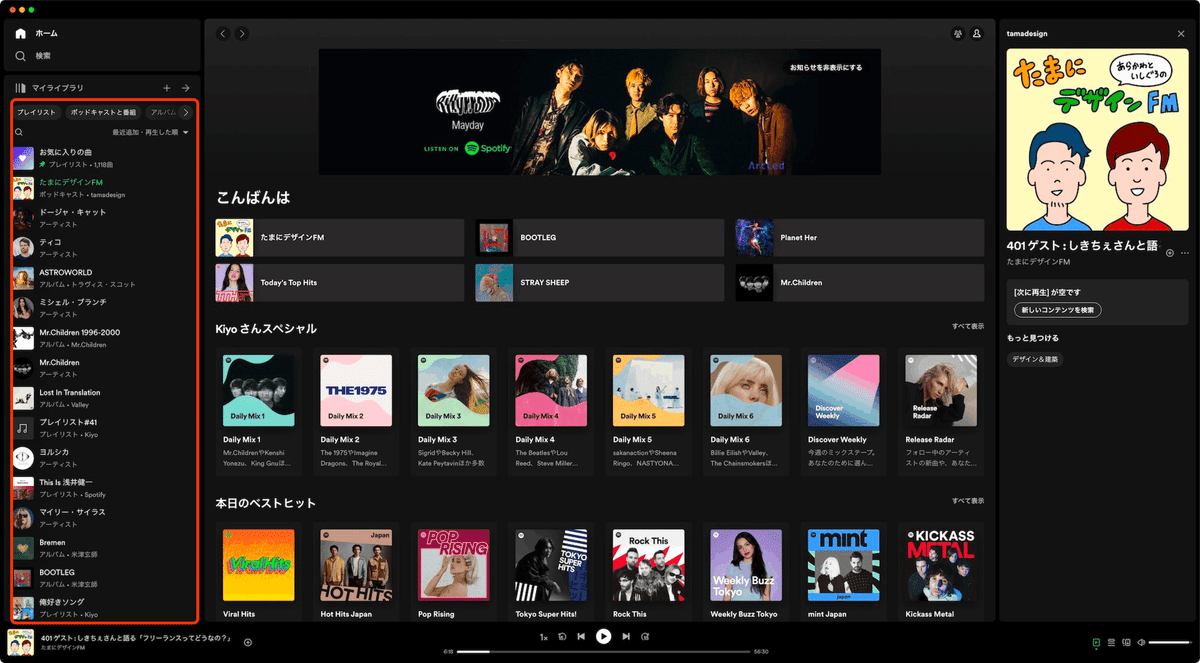1200x663 pixels.
Task: Open Bremen album in library
Action: 104,547
